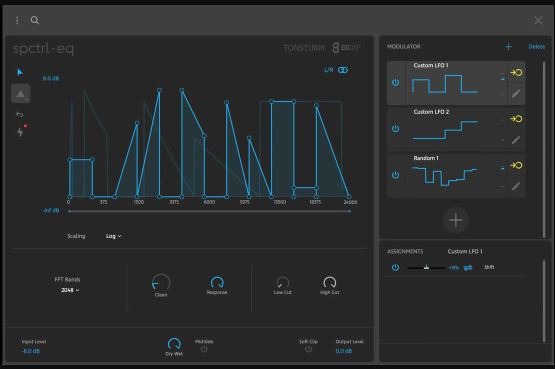Add modulator with large plus button
This screenshot has height=369, width=555.
(456, 220)
